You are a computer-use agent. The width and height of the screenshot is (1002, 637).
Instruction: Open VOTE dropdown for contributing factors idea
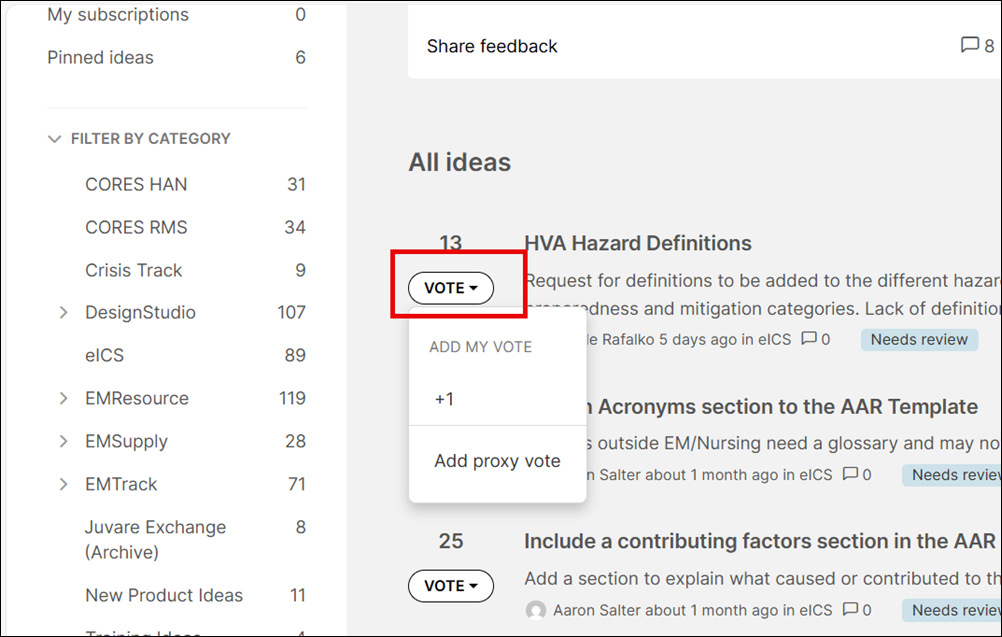tap(451, 586)
